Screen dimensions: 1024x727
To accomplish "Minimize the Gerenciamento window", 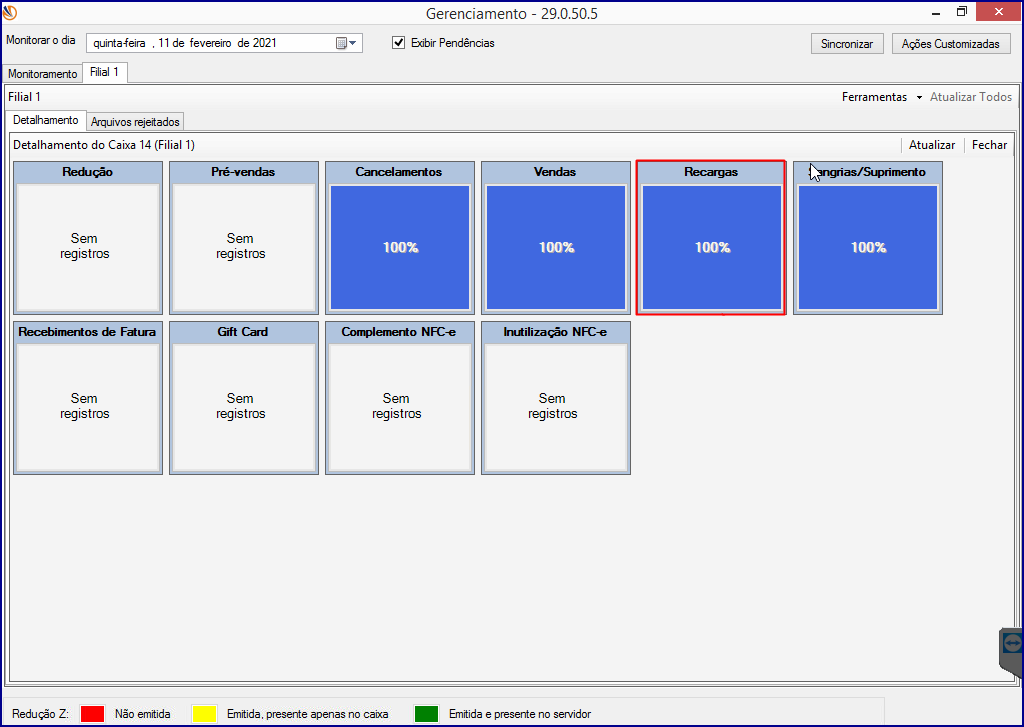I will click(936, 12).
